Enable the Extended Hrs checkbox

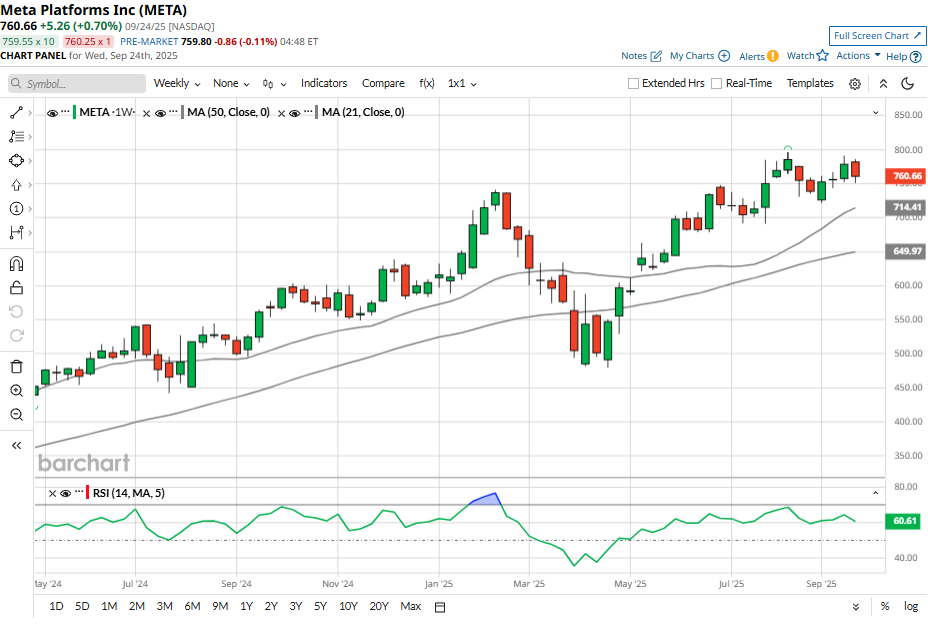pos(633,83)
